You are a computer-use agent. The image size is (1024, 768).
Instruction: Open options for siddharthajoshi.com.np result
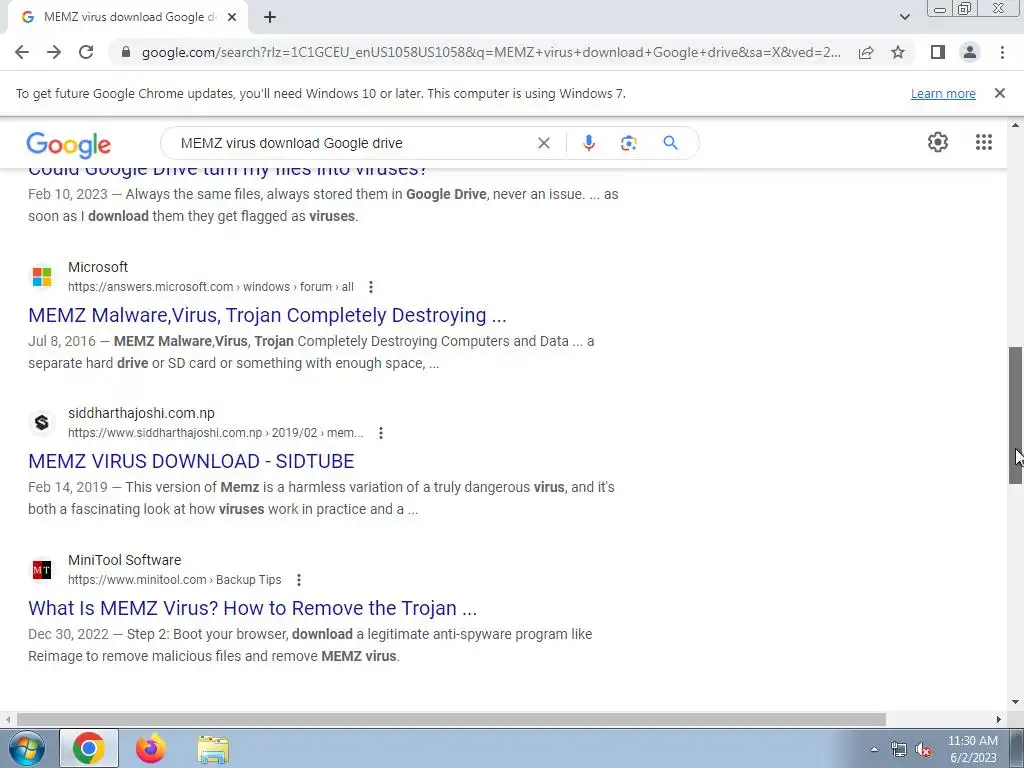[x=381, y=433]
